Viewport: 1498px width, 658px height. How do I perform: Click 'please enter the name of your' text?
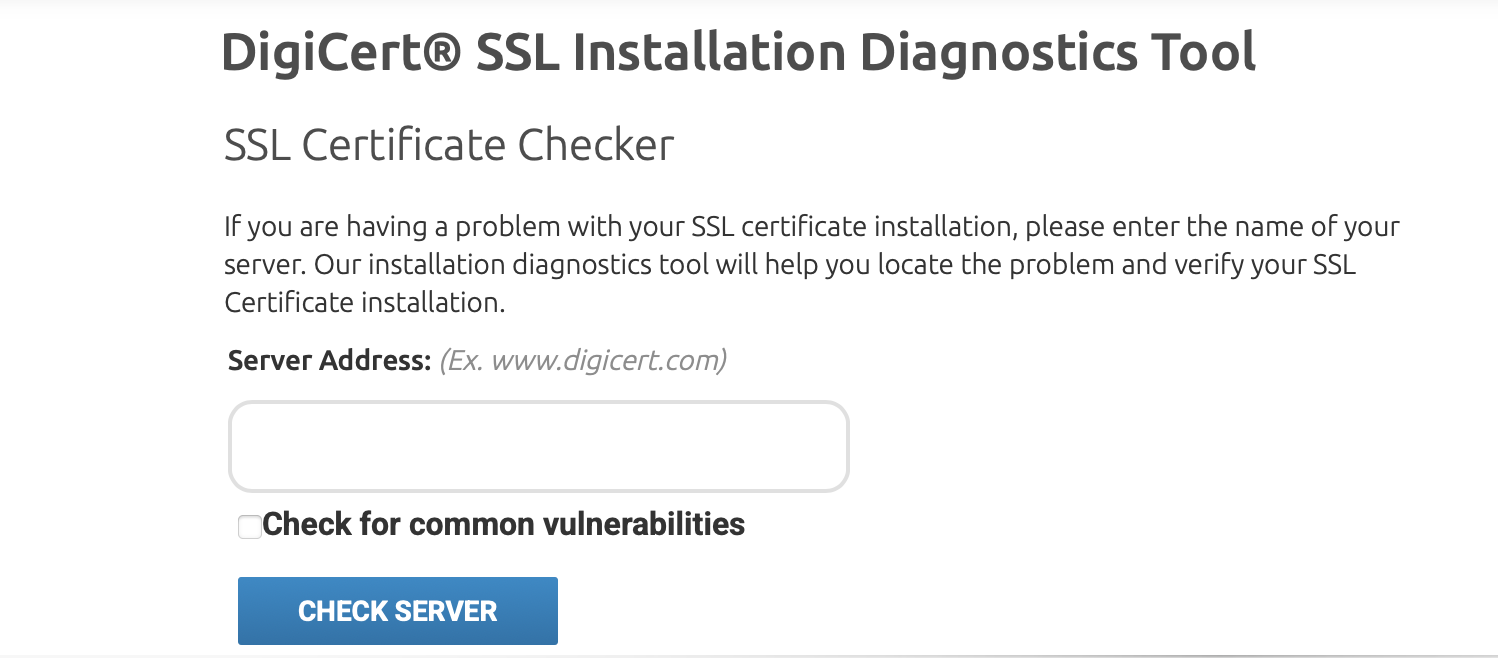click(1212, 227)
